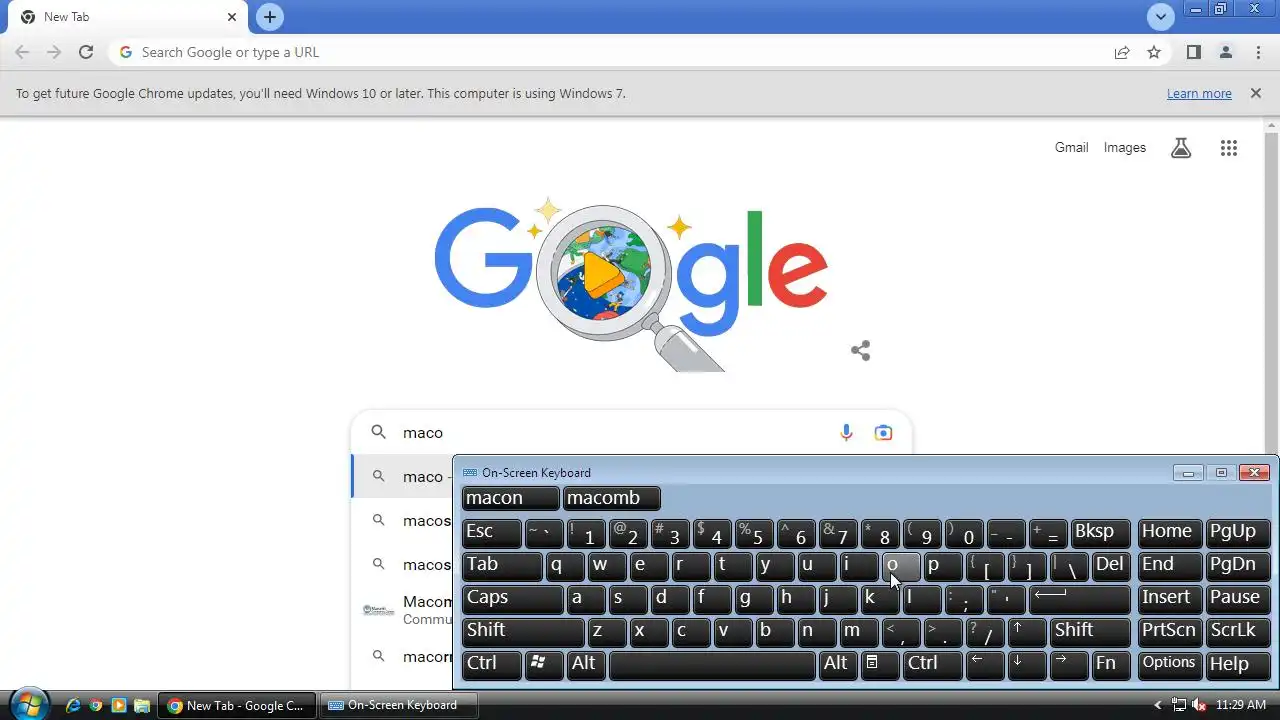Toggle the Fn key
The height and width of the screenshot is (720, 1280).
tap(1111, 665)
